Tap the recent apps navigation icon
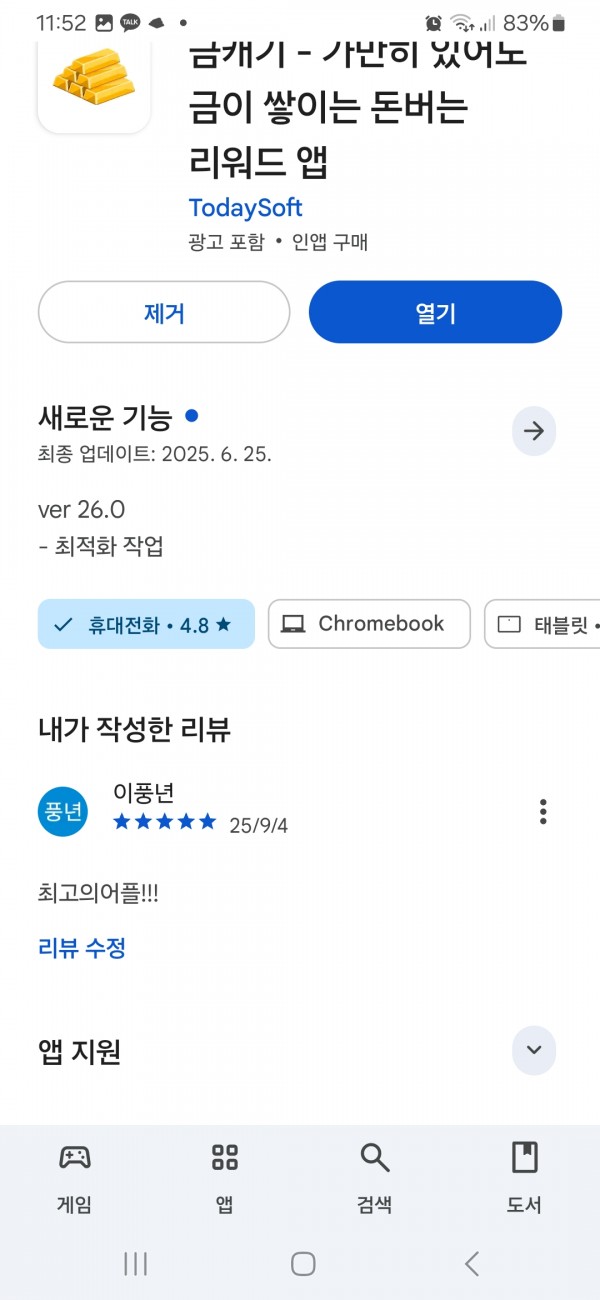Screen dimensions: 600x1300 tap(135, 1263)
